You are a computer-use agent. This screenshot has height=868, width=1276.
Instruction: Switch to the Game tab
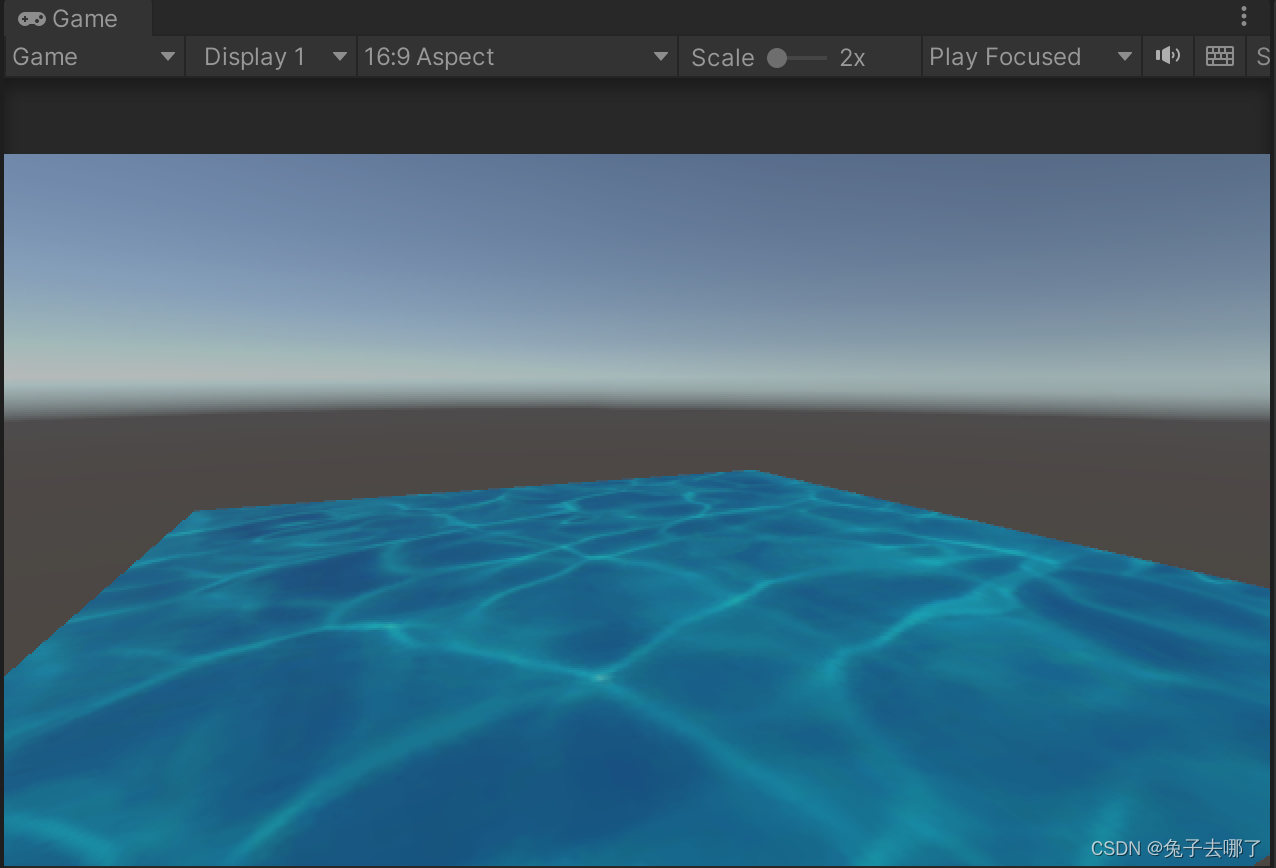[75, 17]
